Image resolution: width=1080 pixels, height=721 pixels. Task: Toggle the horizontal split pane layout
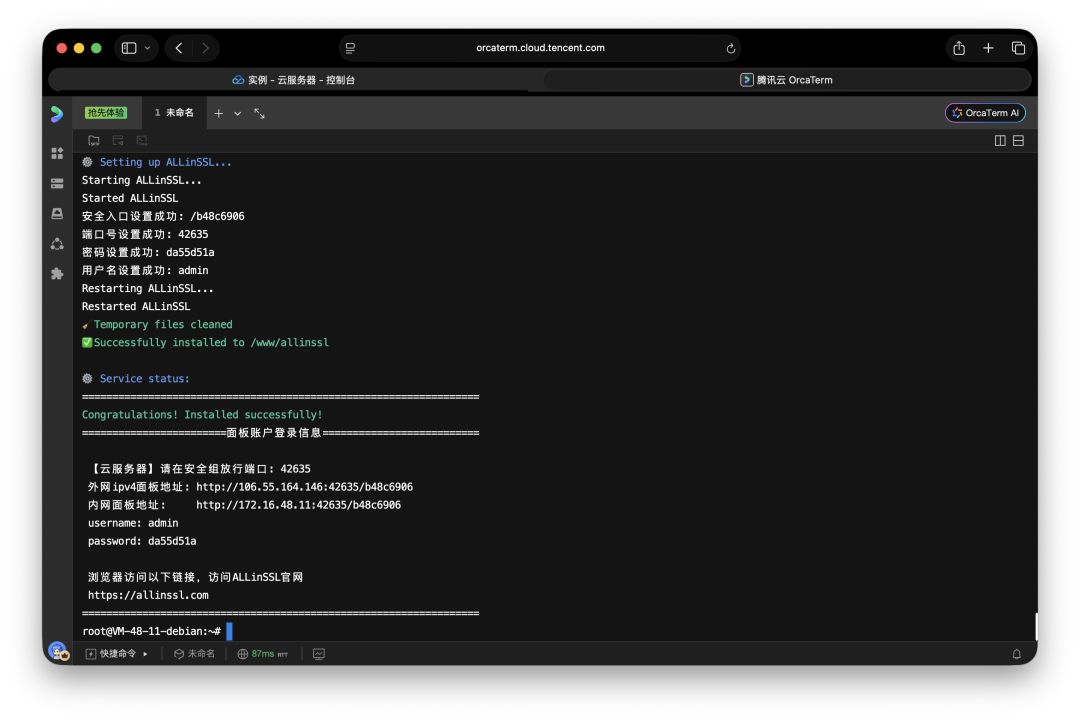pos(1018,140)
